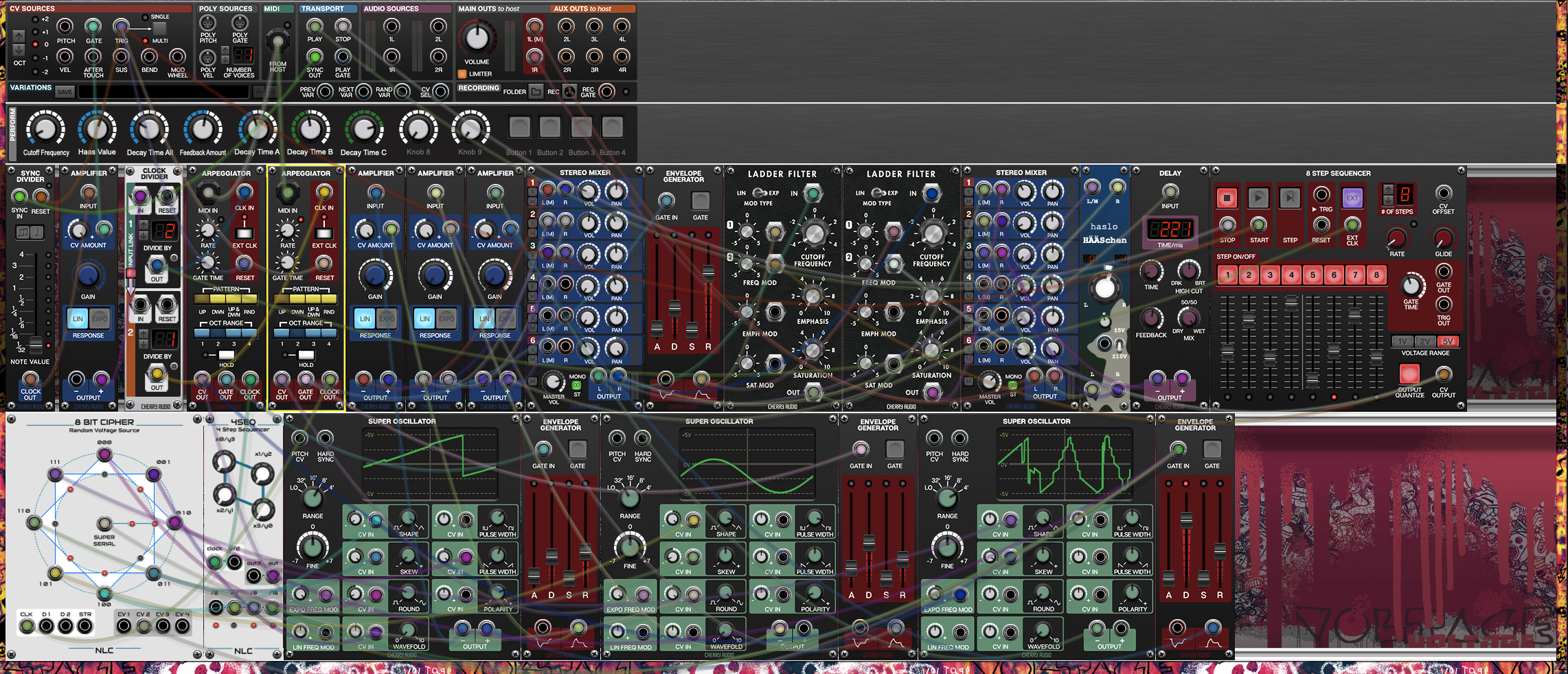Click the Transport STOP jack
1568x674 pixels.
tap(343, 27)
